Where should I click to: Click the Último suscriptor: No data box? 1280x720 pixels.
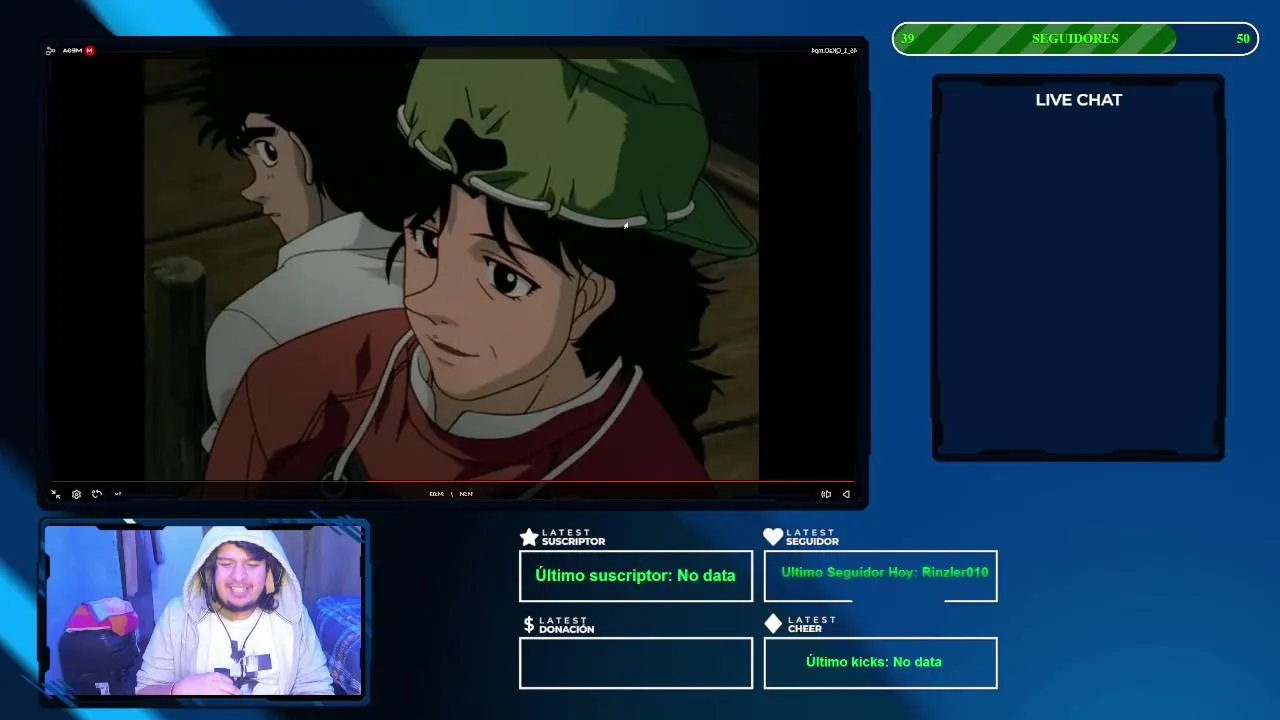pyautogui.click(x=636, y=576)
